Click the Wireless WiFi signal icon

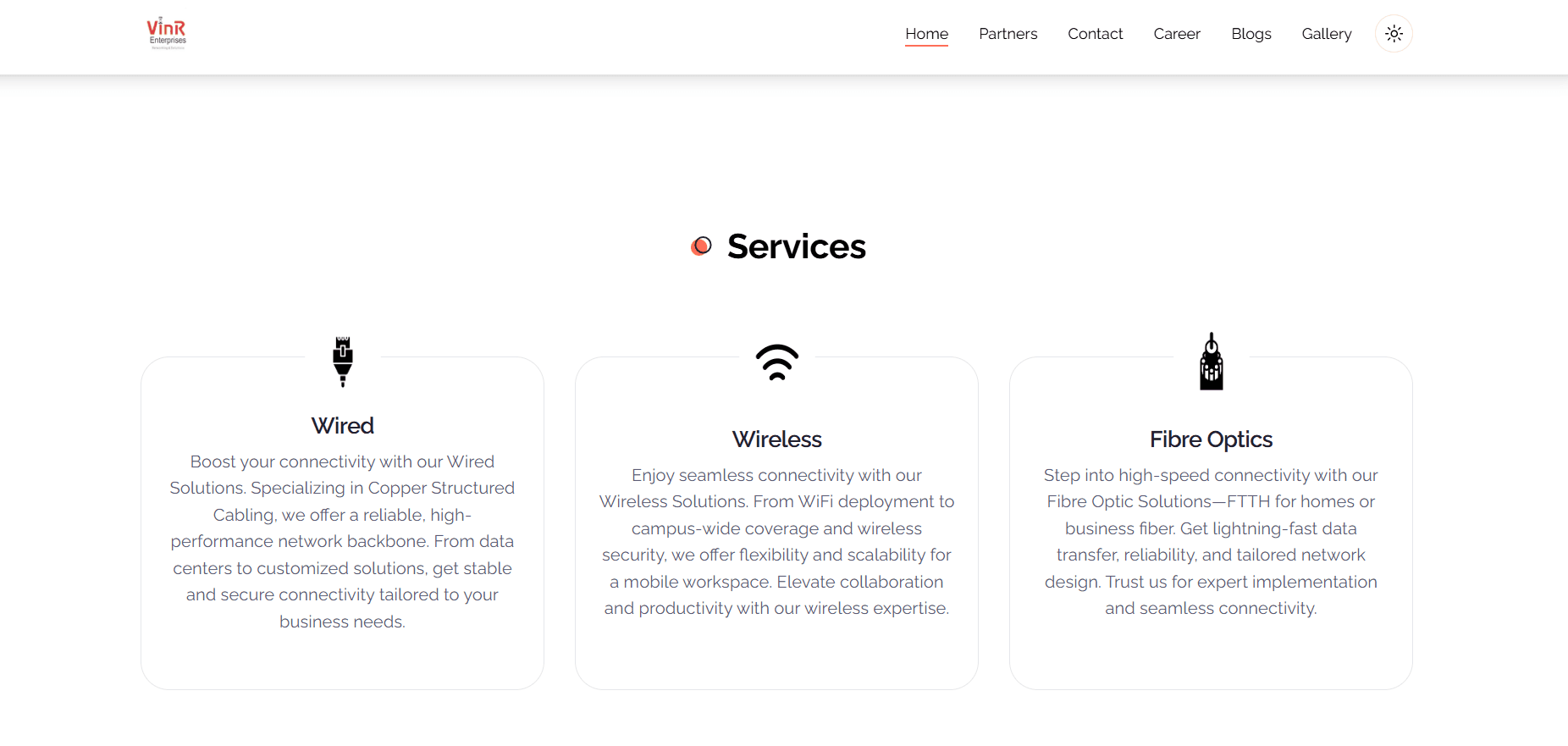[777, 362]
